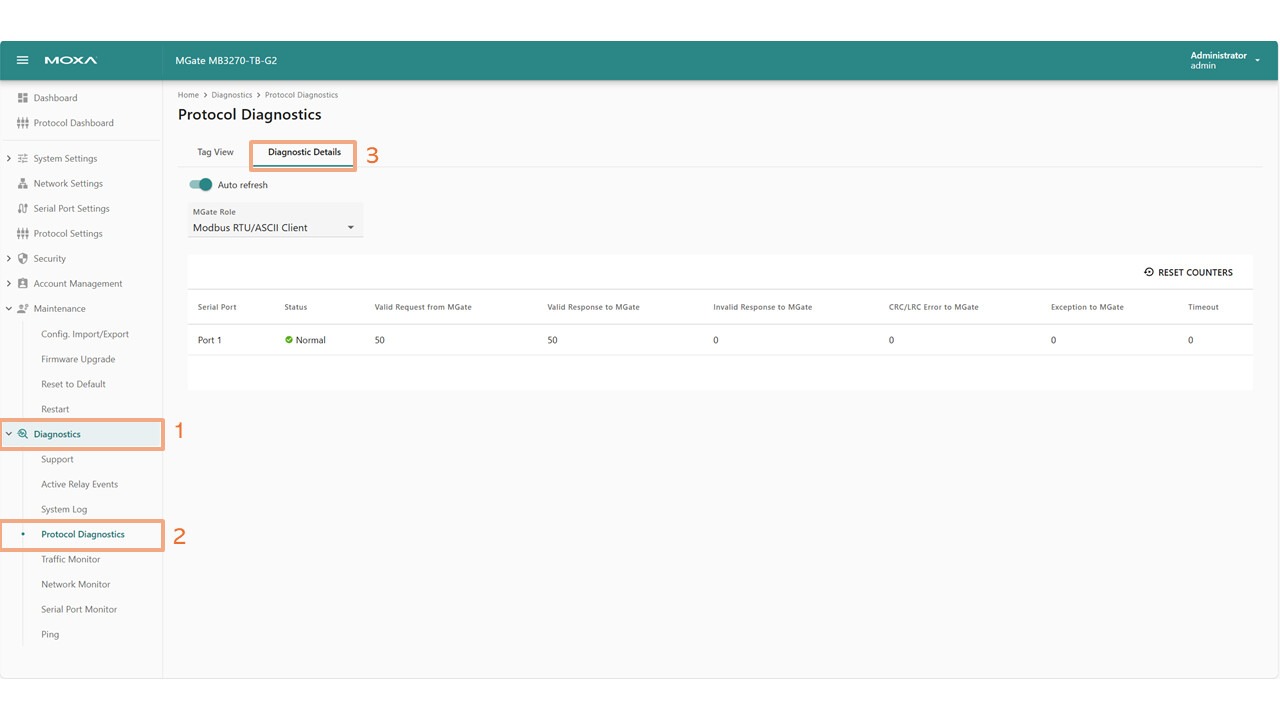1280x720 pixels.
Task: Open the Administrator account dropdown
Action: [1257, 60]
